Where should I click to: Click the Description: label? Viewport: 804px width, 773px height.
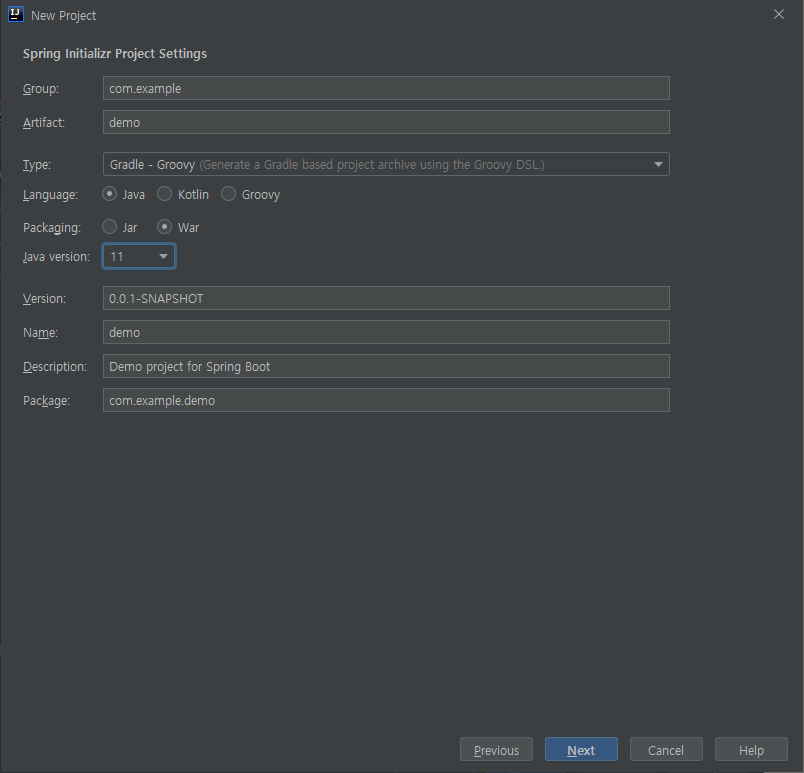click(x=55, y=367)
